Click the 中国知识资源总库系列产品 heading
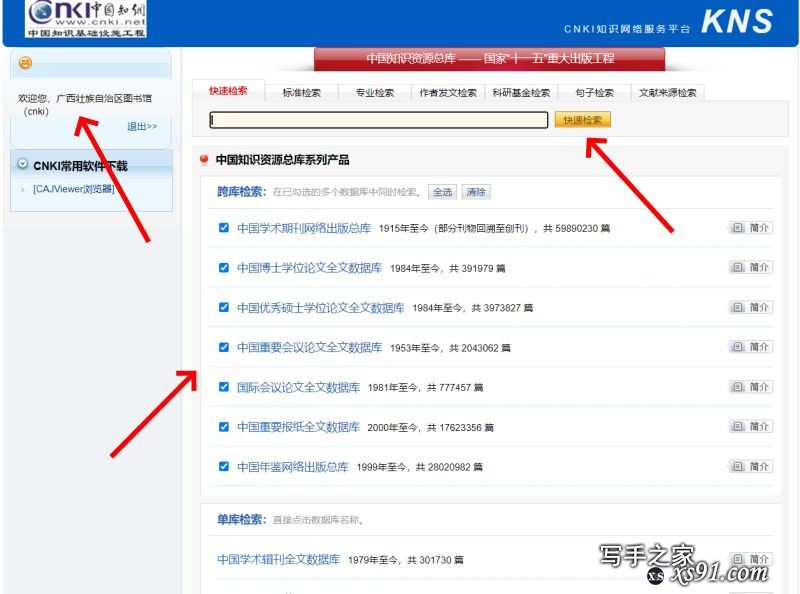This screenshot has height=594, width=800. tap(282, 160)
